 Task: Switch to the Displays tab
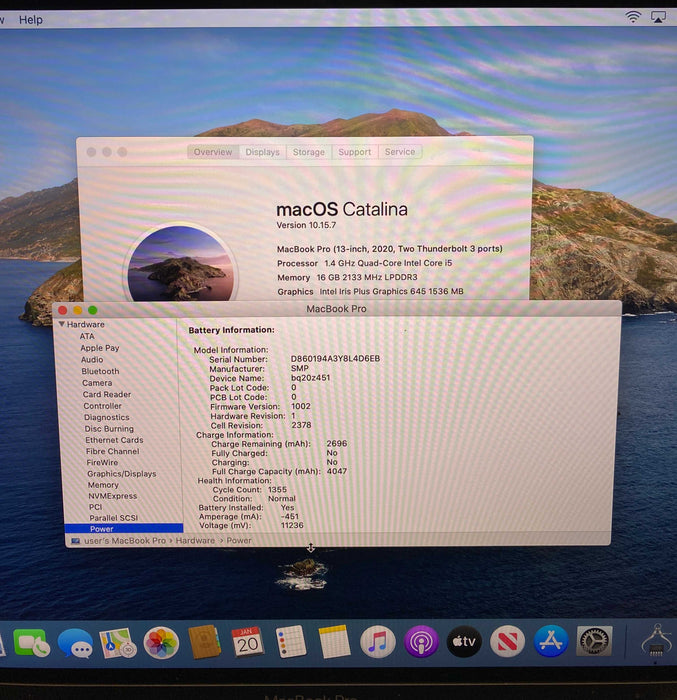tap(263, 152)
